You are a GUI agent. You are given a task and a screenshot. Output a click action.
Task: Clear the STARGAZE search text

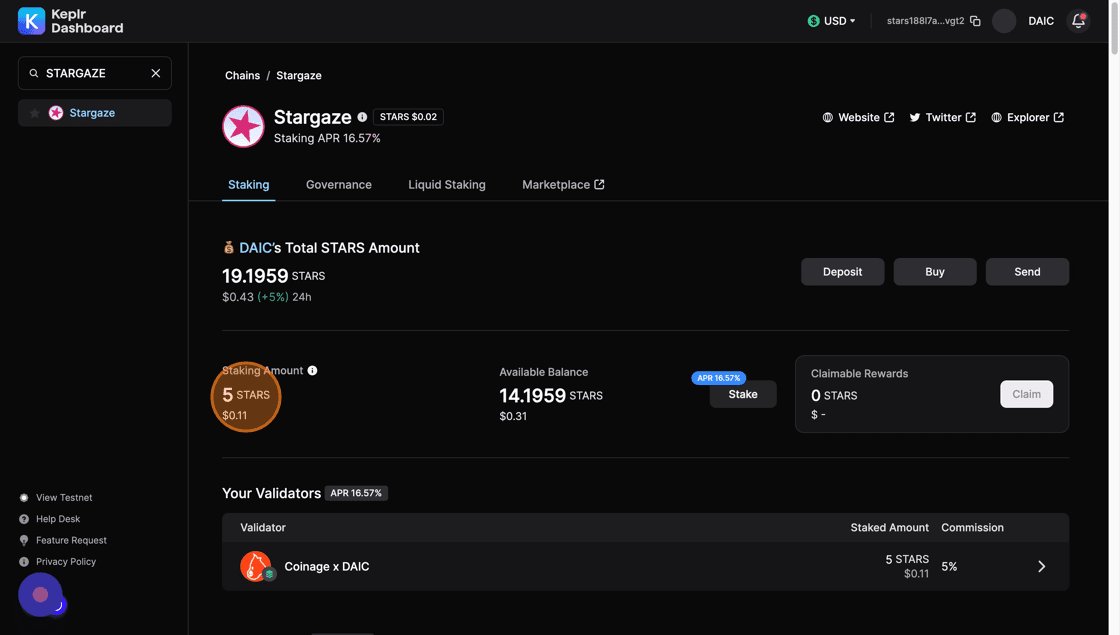[156, 73]
